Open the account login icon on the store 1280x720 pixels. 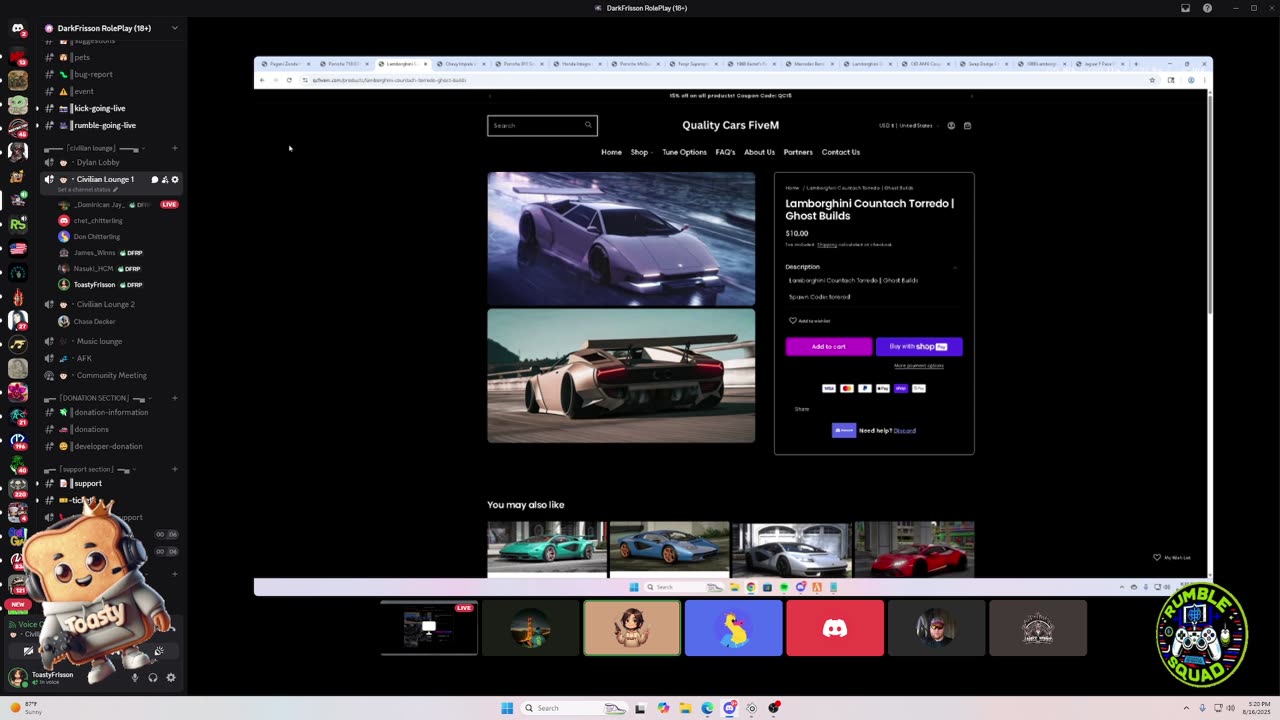[951, 126]
